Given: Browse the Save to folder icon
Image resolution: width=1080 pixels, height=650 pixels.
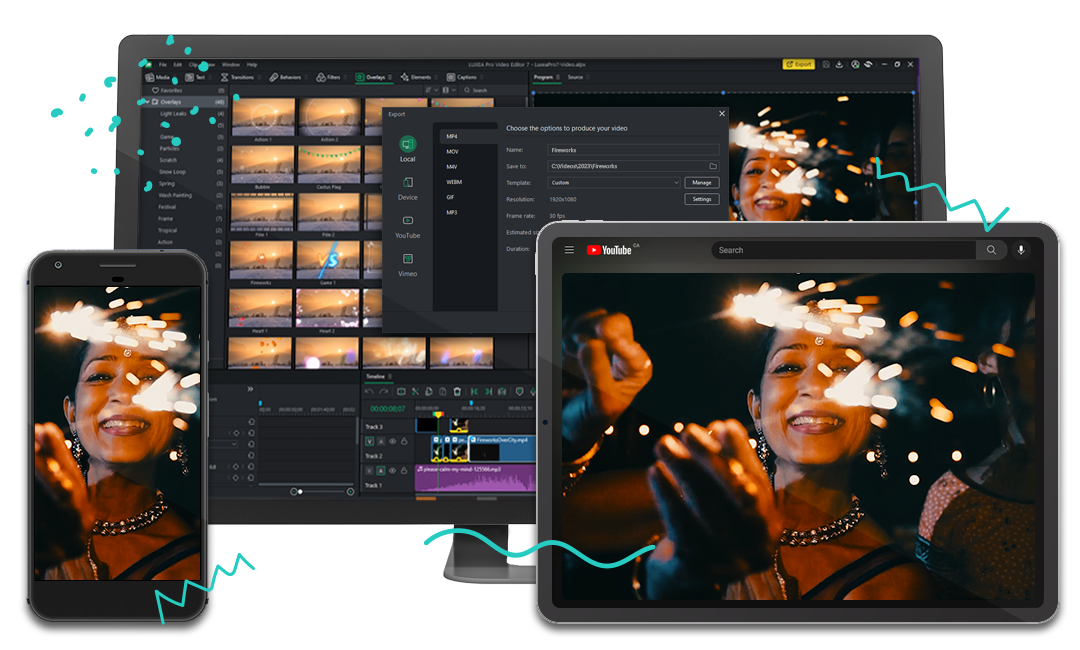Looking at the screenshot, I should coord(713,166).
